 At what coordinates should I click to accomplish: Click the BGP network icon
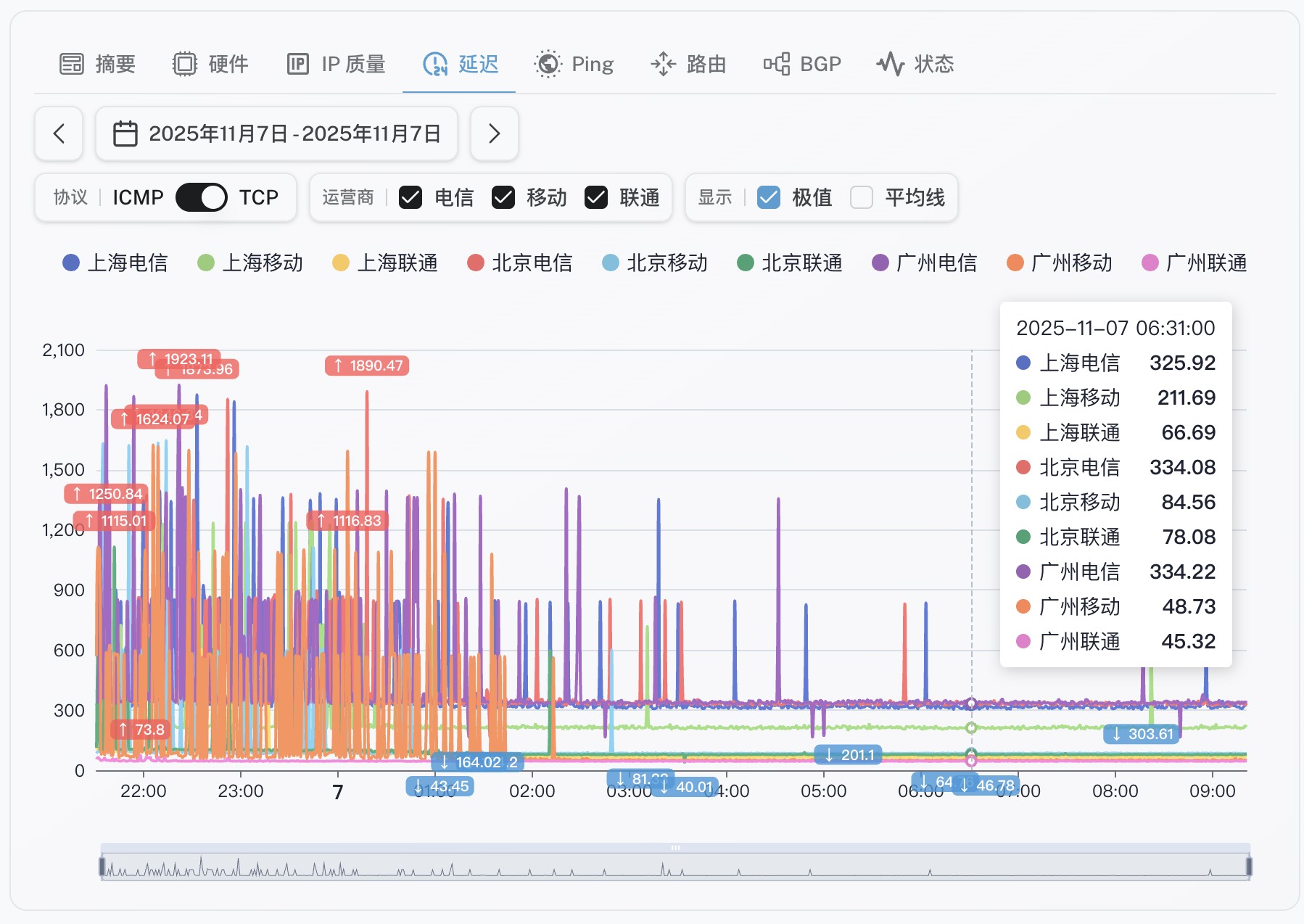coord(776,64)
